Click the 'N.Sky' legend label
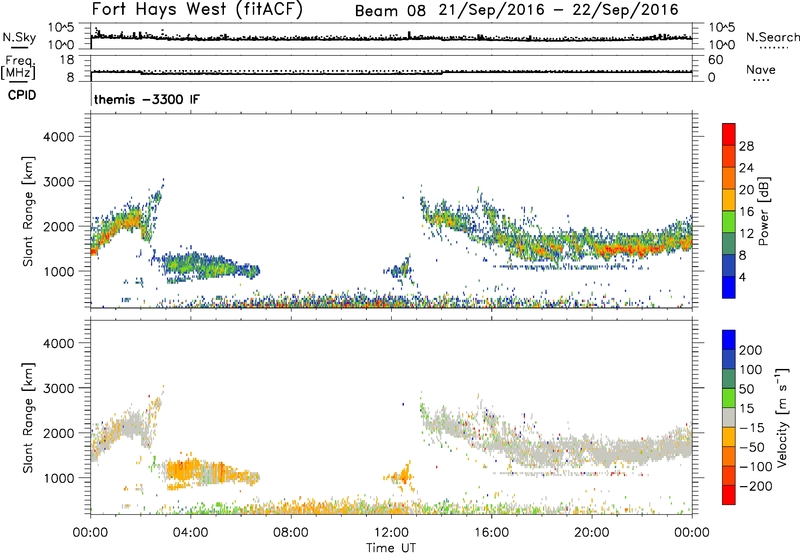Screen dimensions: 800x554 19,37
